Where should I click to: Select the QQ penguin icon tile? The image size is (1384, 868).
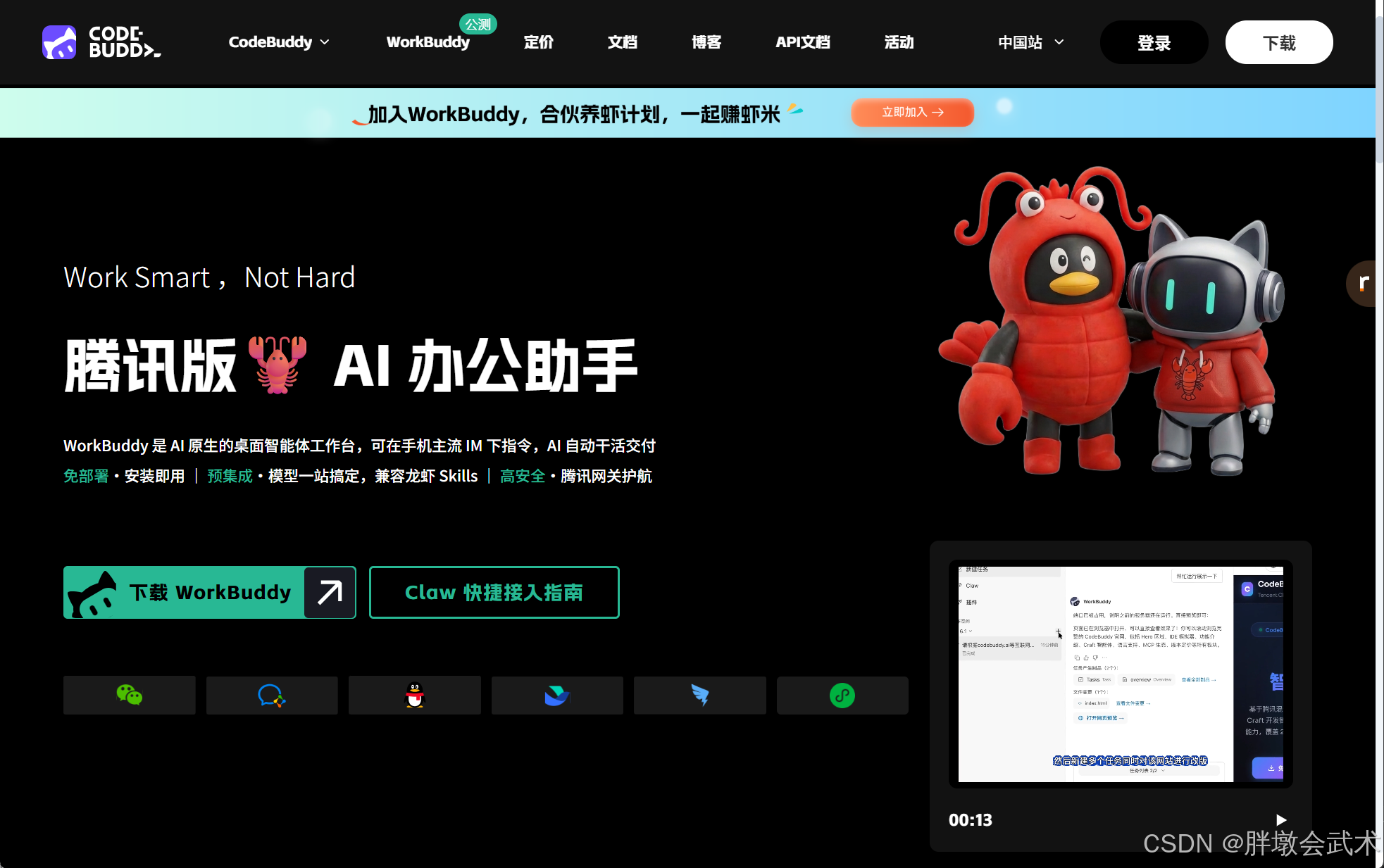[x=415, y=696]
